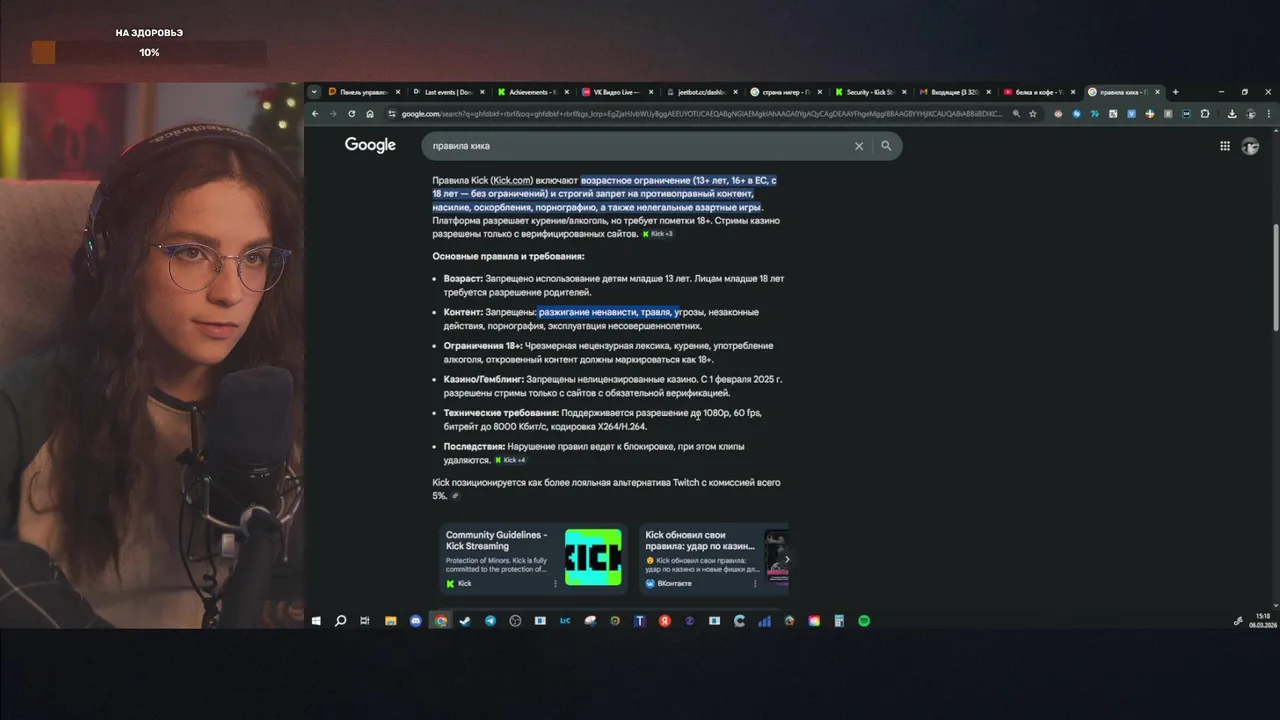Open the Kick +4 source chip

pos(510,460)
